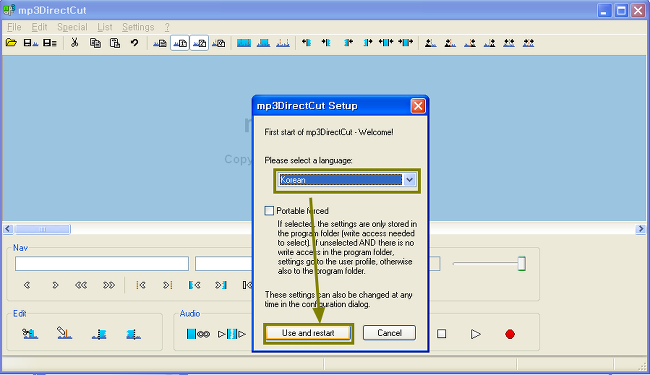Click the fourth button in the Edit panel
Image resolution: width=650 pixels, height=375 pixels.
tap(133, 334)
